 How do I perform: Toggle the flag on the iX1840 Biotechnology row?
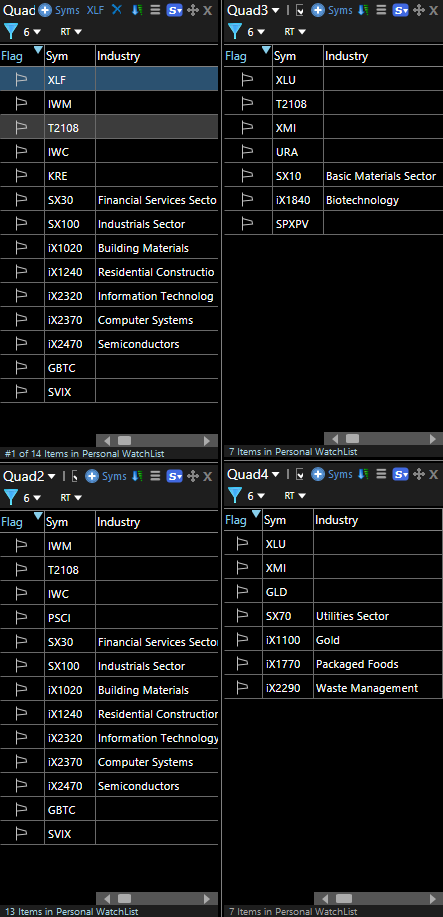[x=248, y=199]
